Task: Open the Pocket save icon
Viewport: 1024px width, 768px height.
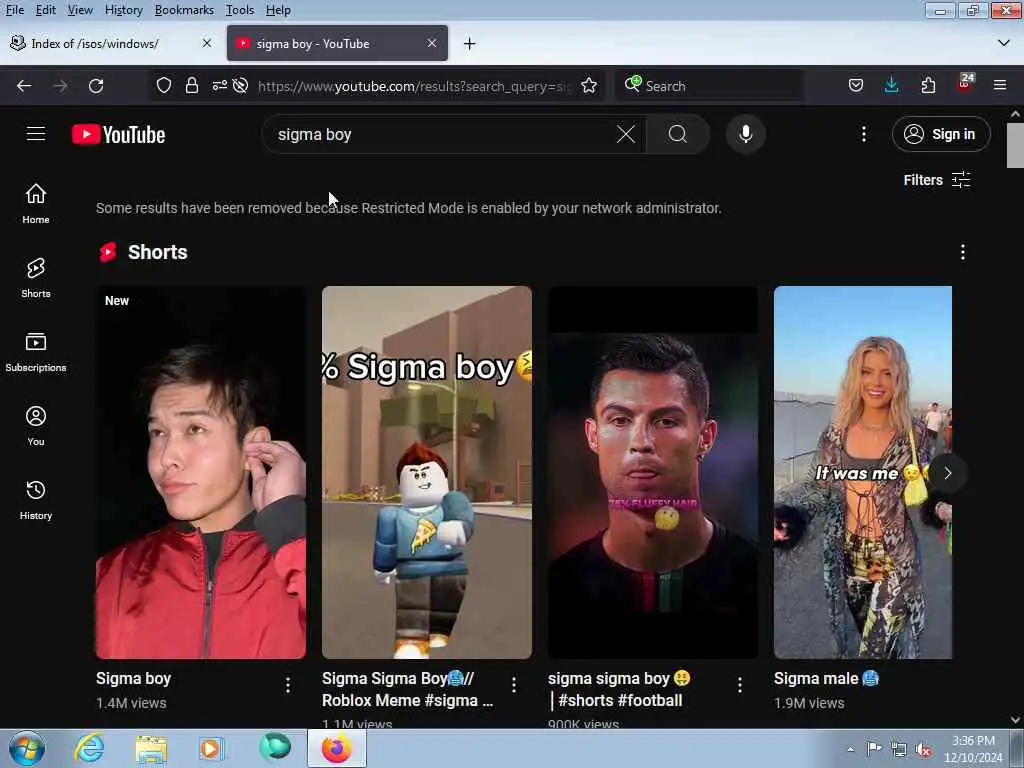Action: pyautogui.click(x=856, y=86)
